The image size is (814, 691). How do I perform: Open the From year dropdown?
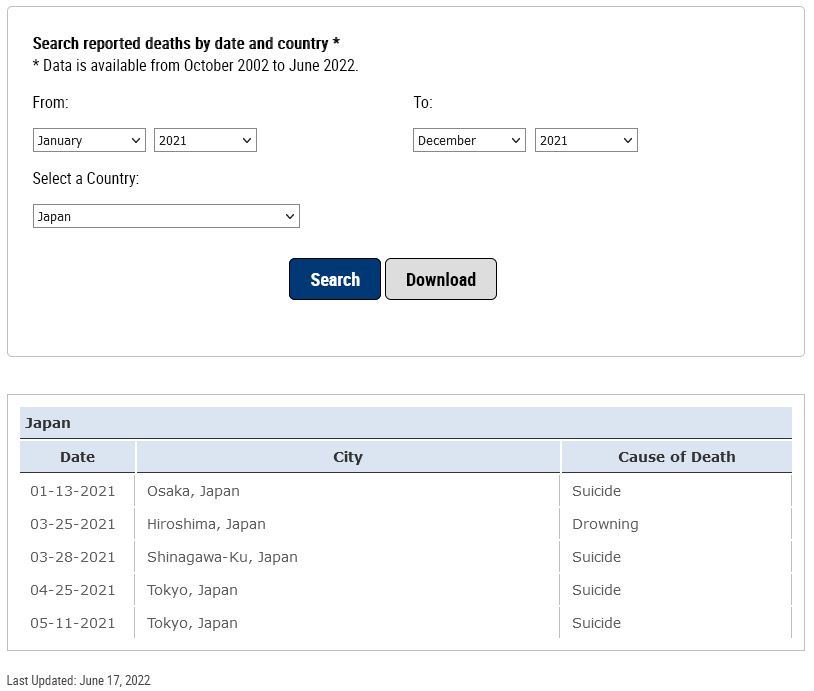pyautogui.click(x=205, y=140)
